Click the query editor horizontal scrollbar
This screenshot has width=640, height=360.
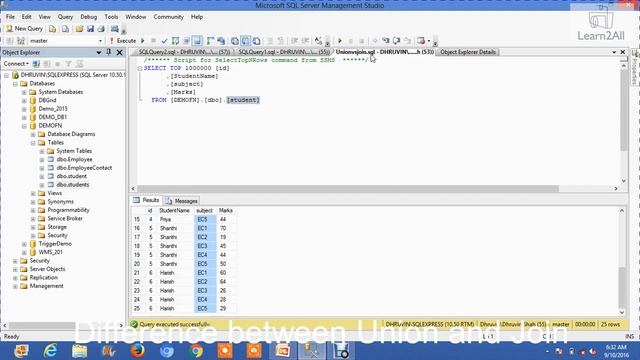tap(347, 189)
